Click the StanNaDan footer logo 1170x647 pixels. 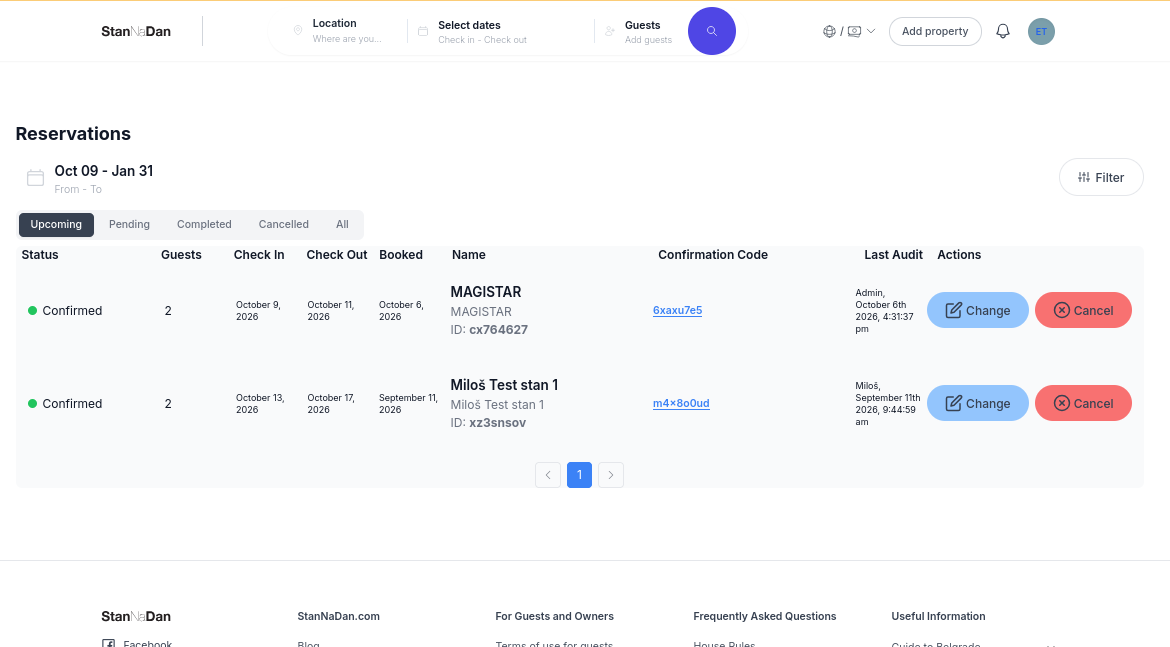[x=136, y=616]
